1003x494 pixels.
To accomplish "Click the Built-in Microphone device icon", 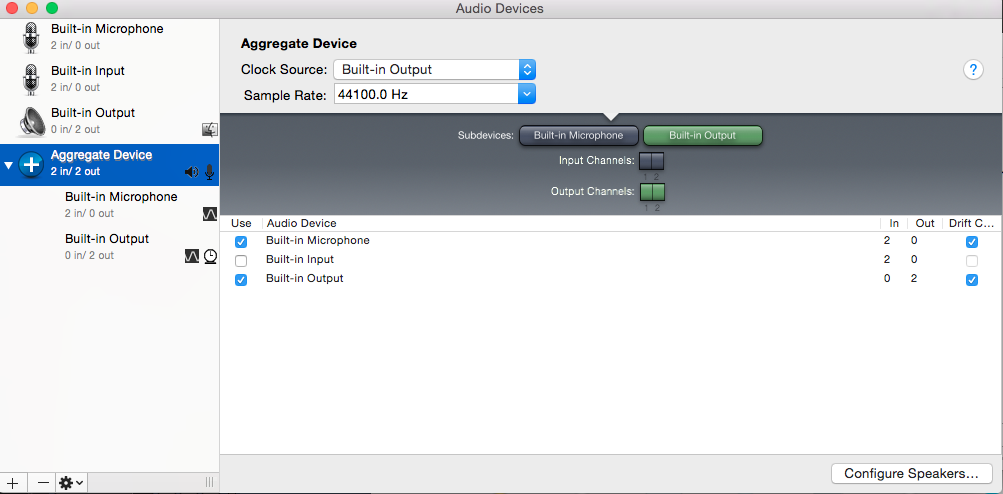I will pos(31,36).
